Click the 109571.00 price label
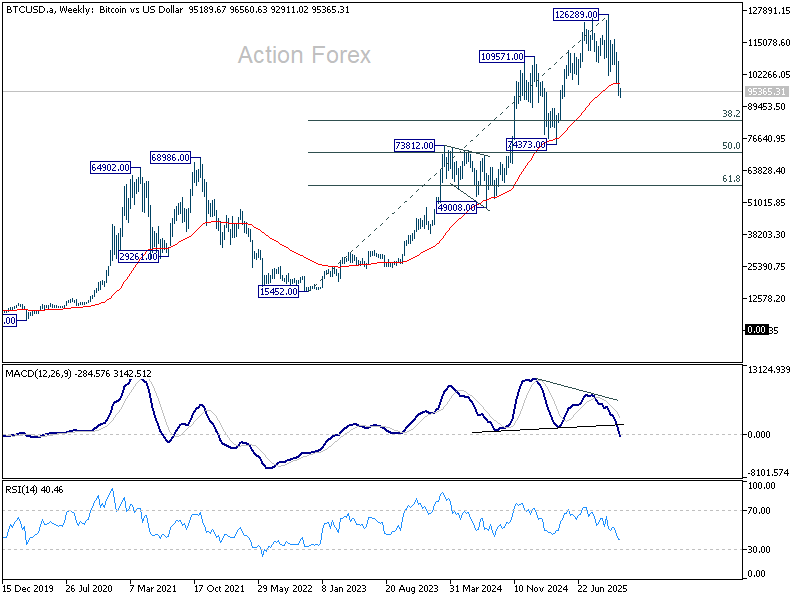 (x=502, y=57)
